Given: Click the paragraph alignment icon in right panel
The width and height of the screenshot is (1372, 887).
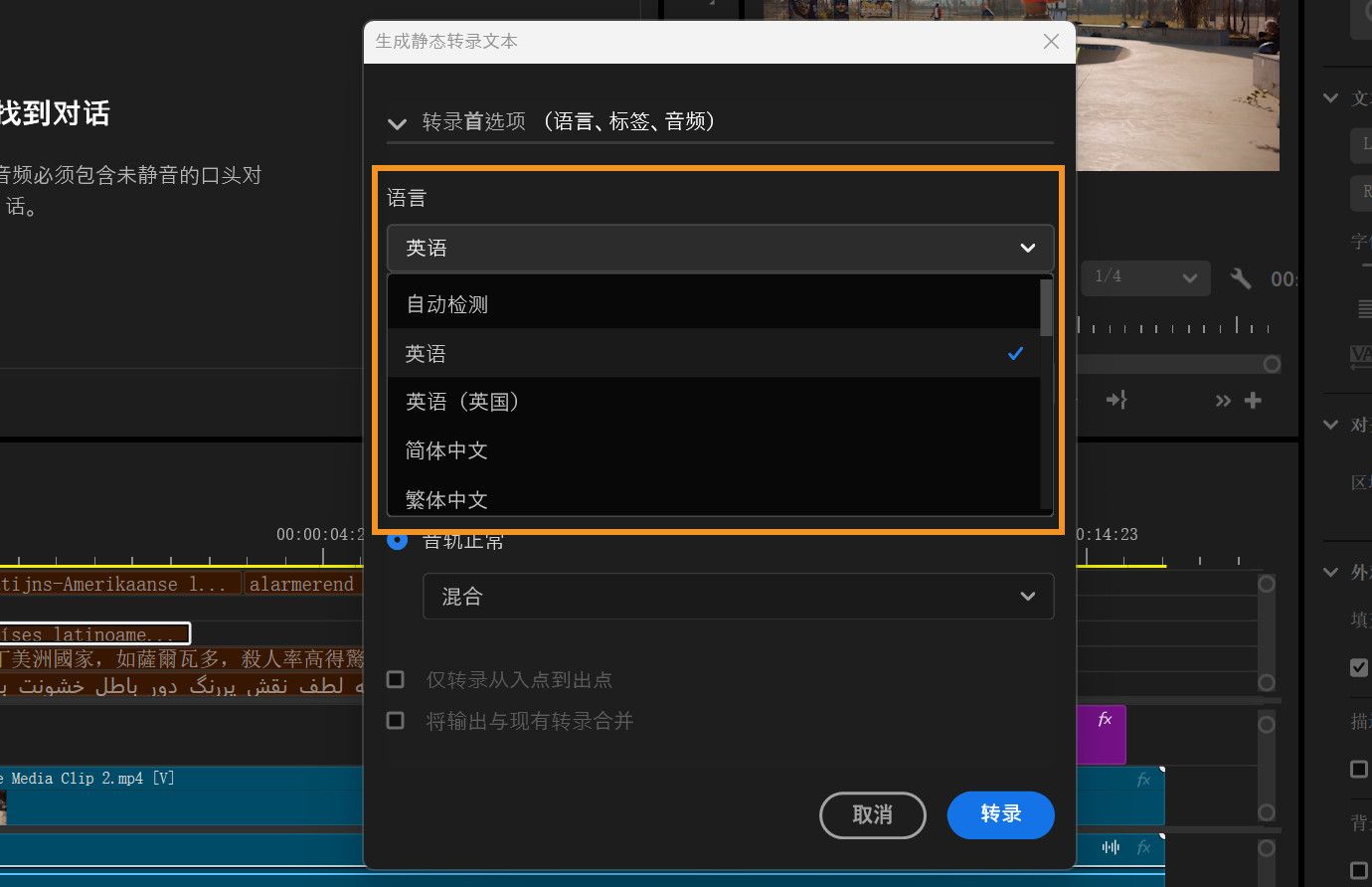Looking at the screenshot, I should pos(1362,309).
